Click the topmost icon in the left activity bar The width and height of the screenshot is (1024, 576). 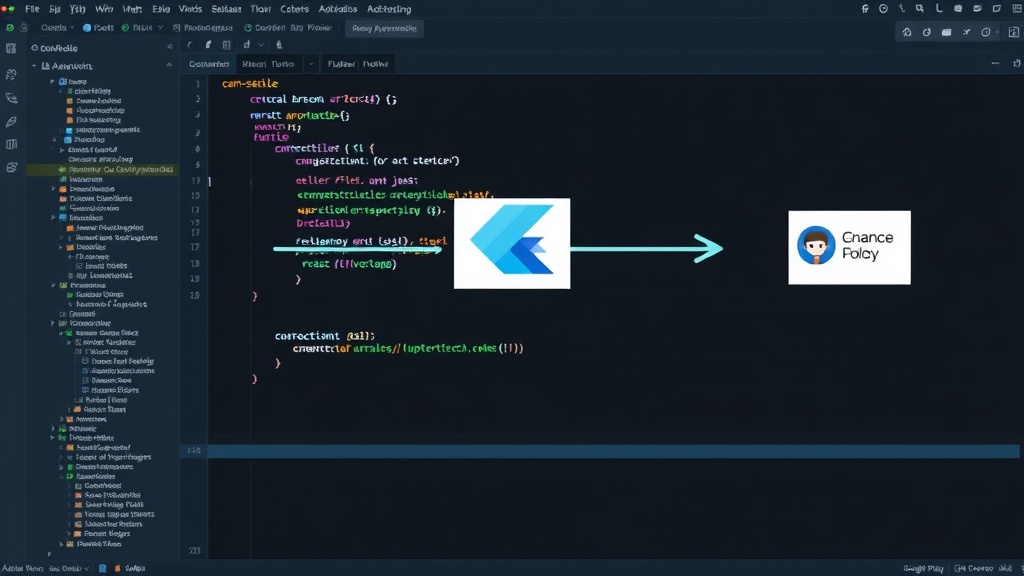point(11,48)
